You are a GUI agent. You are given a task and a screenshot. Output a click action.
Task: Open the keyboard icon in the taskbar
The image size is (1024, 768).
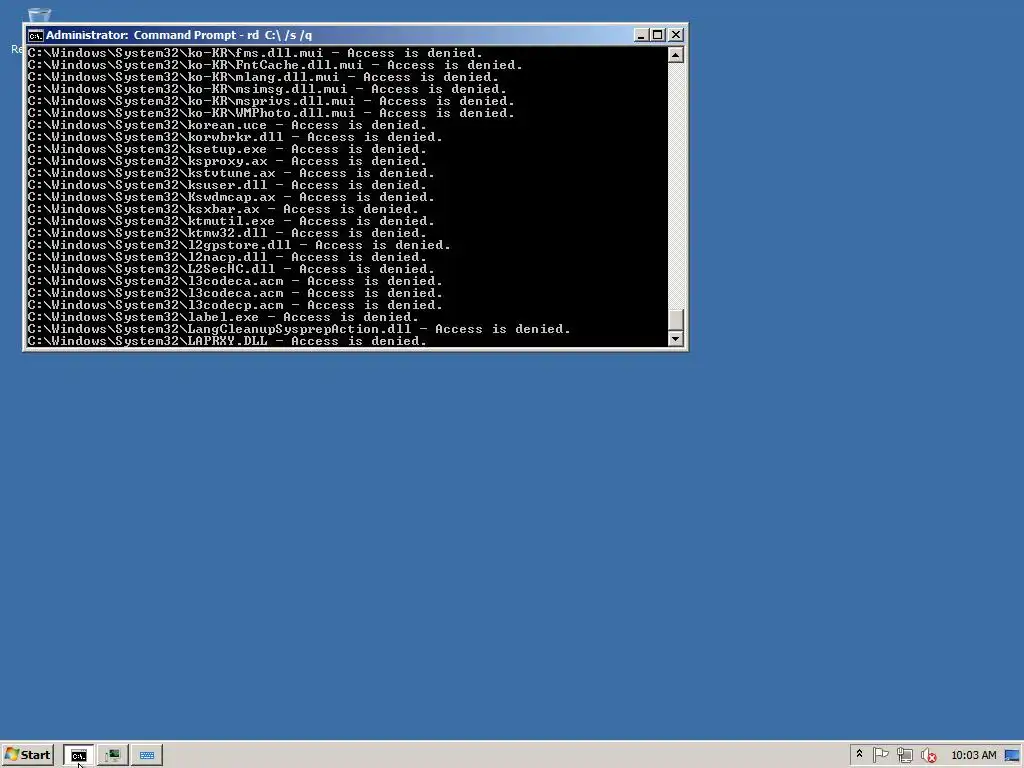(147, 755)
